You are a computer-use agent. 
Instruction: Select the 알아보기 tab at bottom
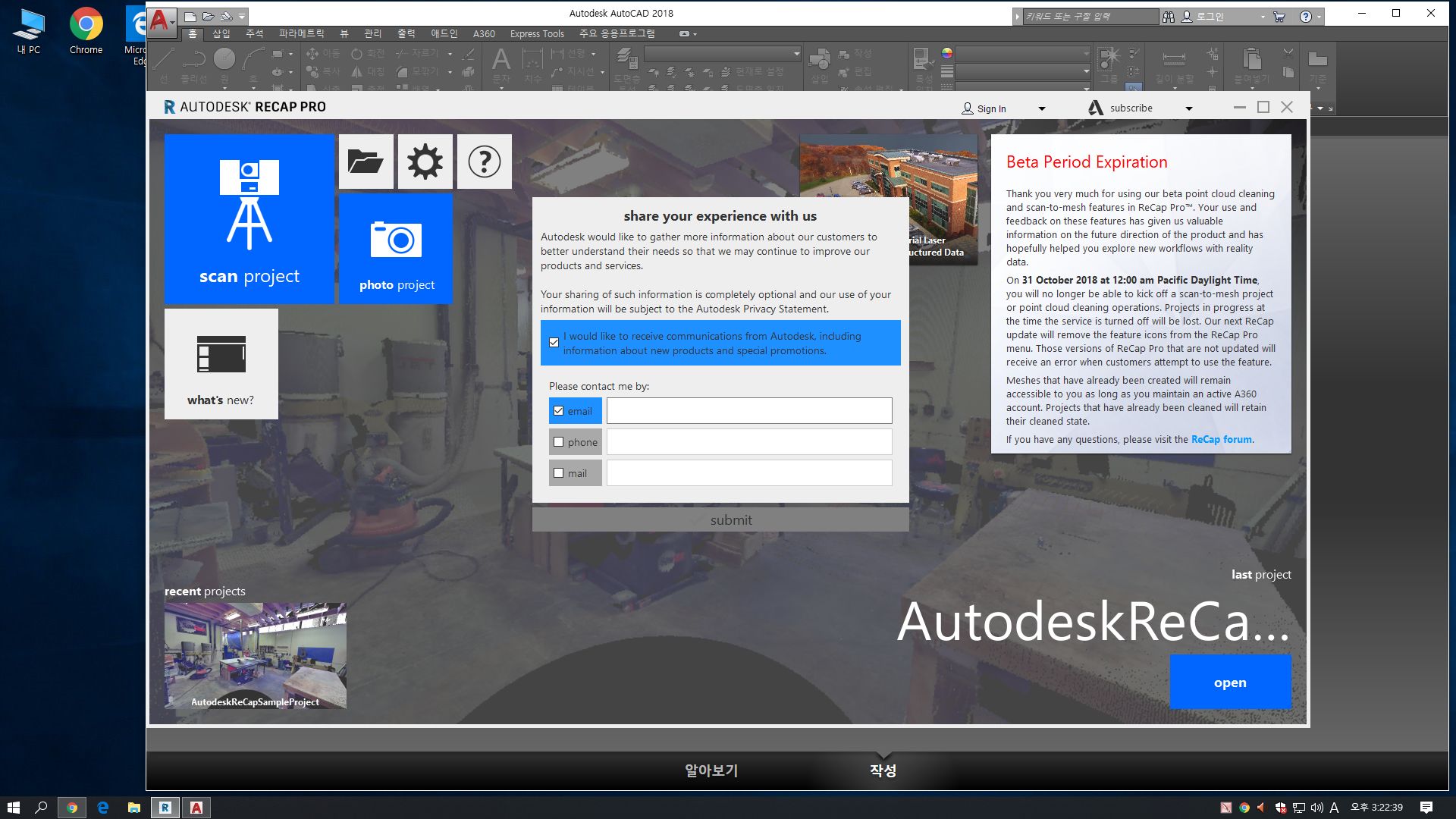[711, 770]
